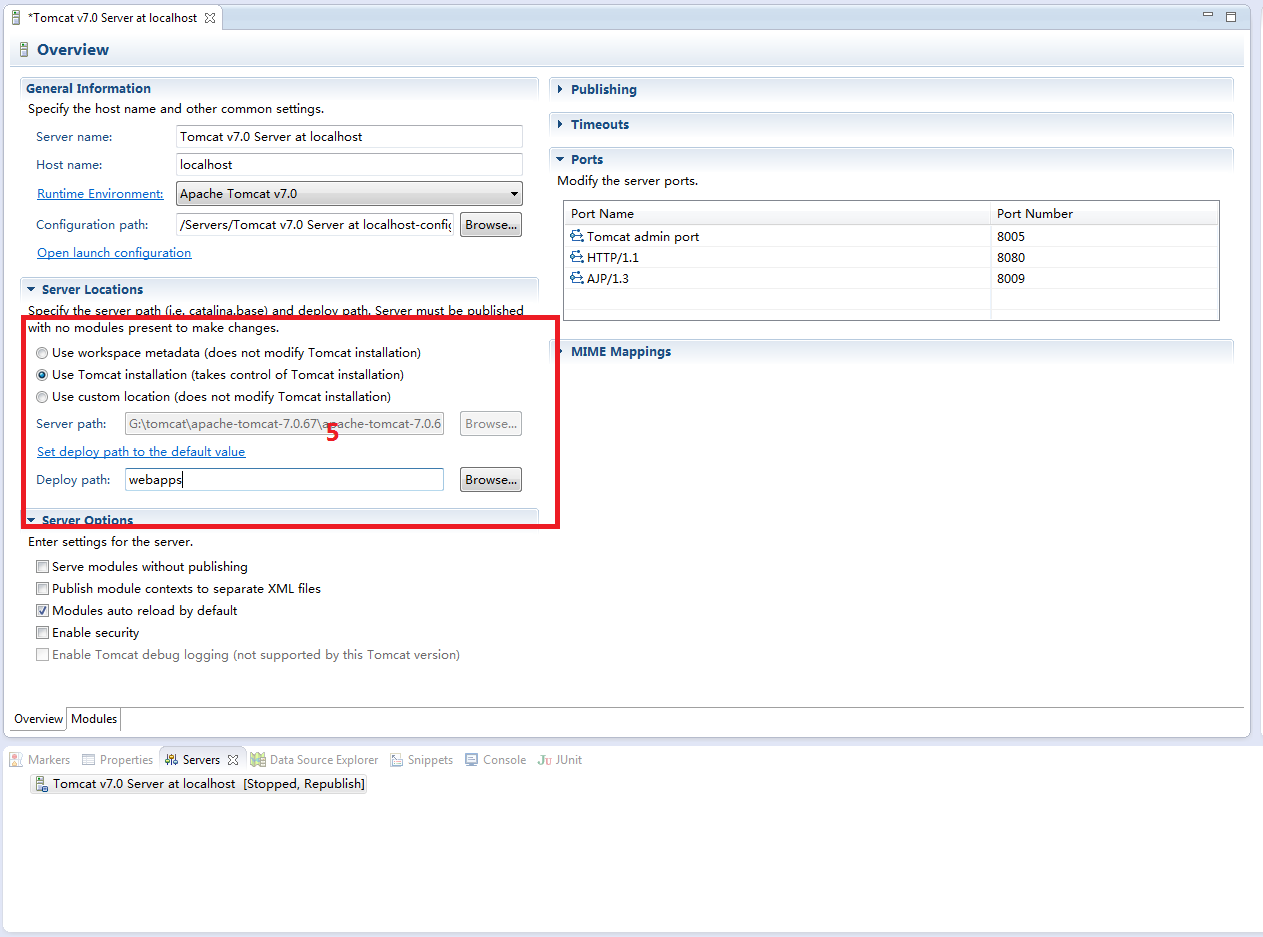Browse for the Configuration path
Image resolution: width=1263 pixels, height=937 pixels.
(x=491, y=225)
